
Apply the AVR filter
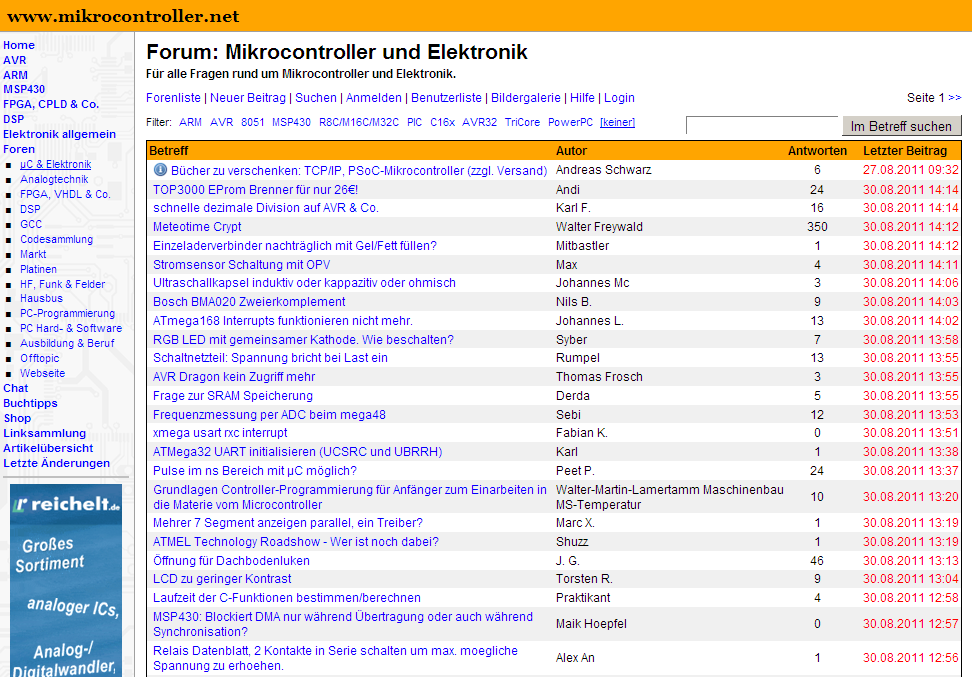(221, 122)
